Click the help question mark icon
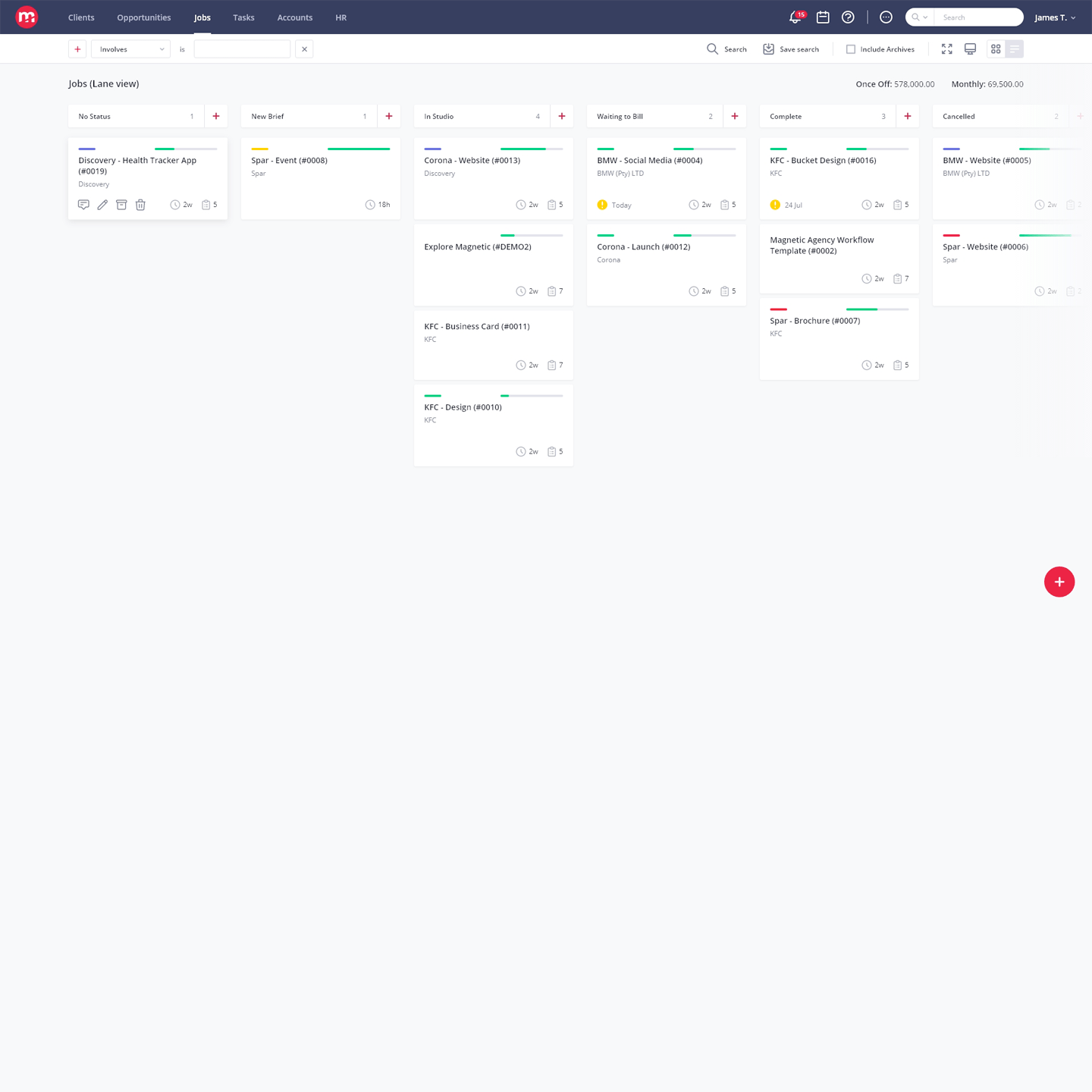The image size is (1092, 1092). (848, 17)
